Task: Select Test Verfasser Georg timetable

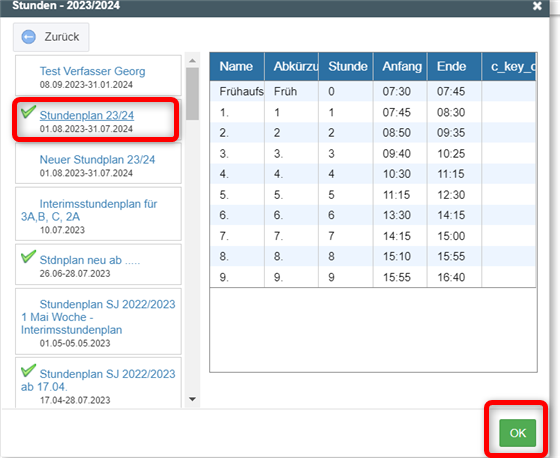Action: 98,75
